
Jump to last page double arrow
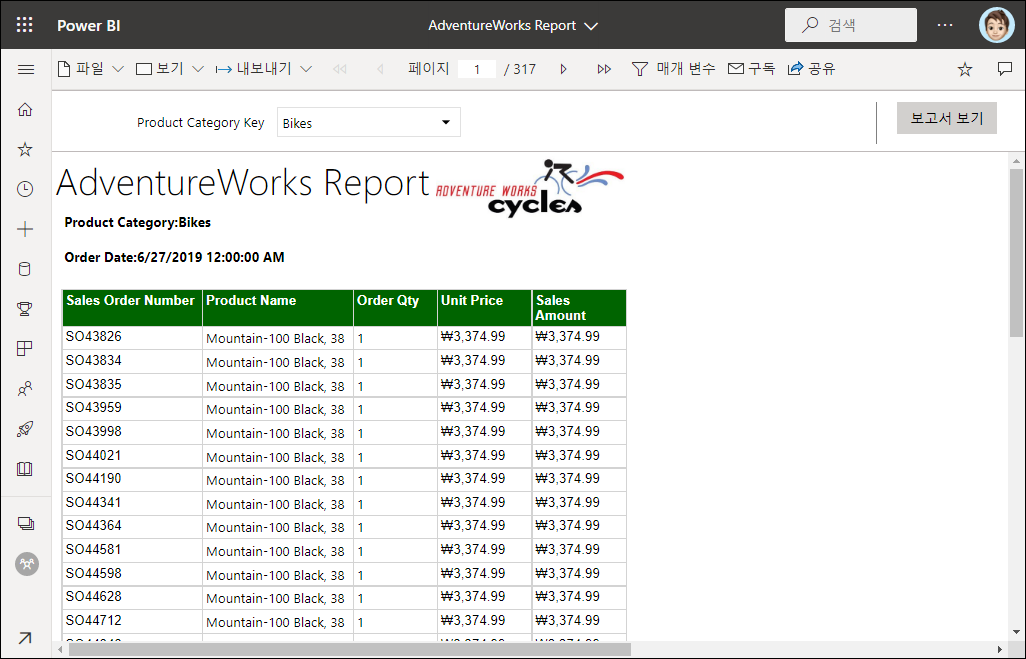[604, 69]
